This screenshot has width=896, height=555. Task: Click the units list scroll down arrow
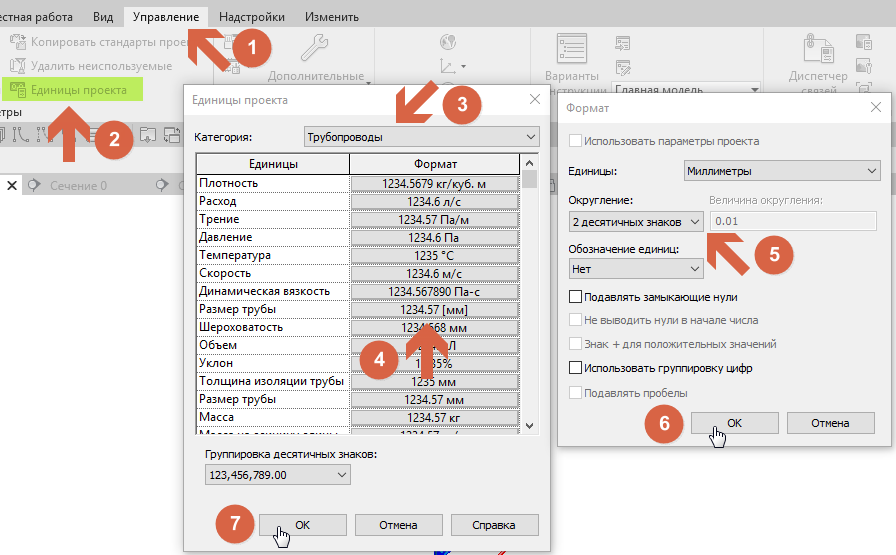pos(529,426)
